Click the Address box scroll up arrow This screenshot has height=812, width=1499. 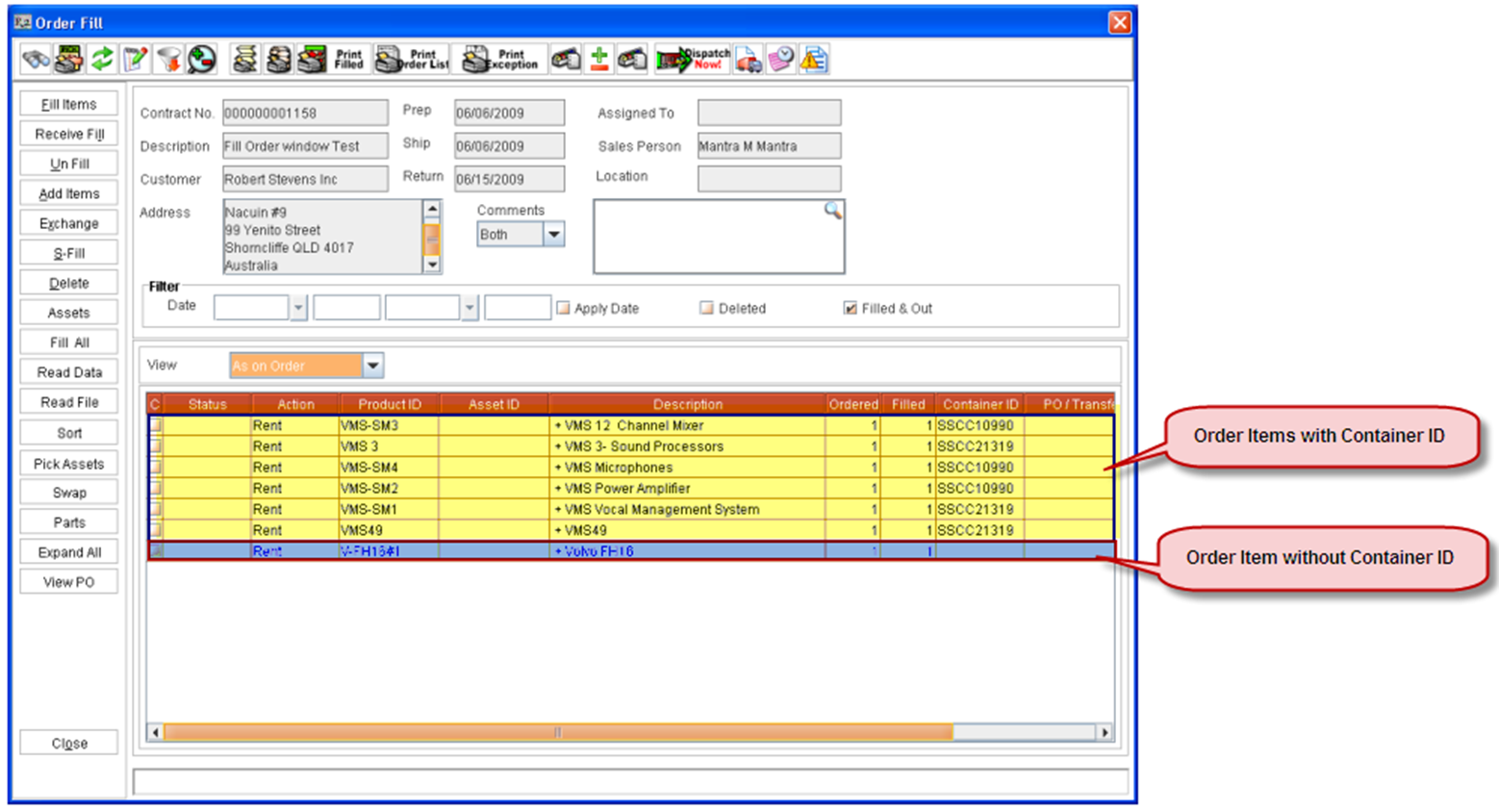432,209
